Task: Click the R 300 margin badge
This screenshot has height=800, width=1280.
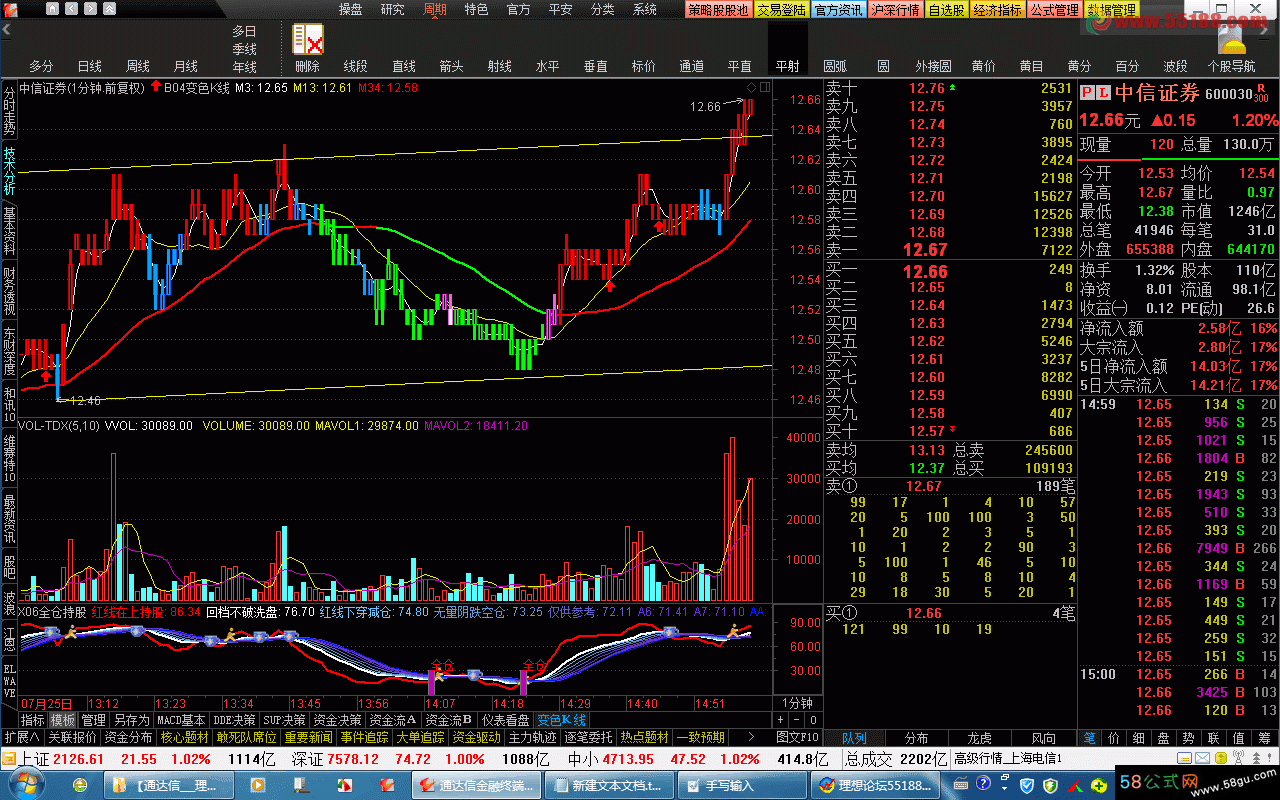Action: pyautogui.click(x=1262, y=93)
